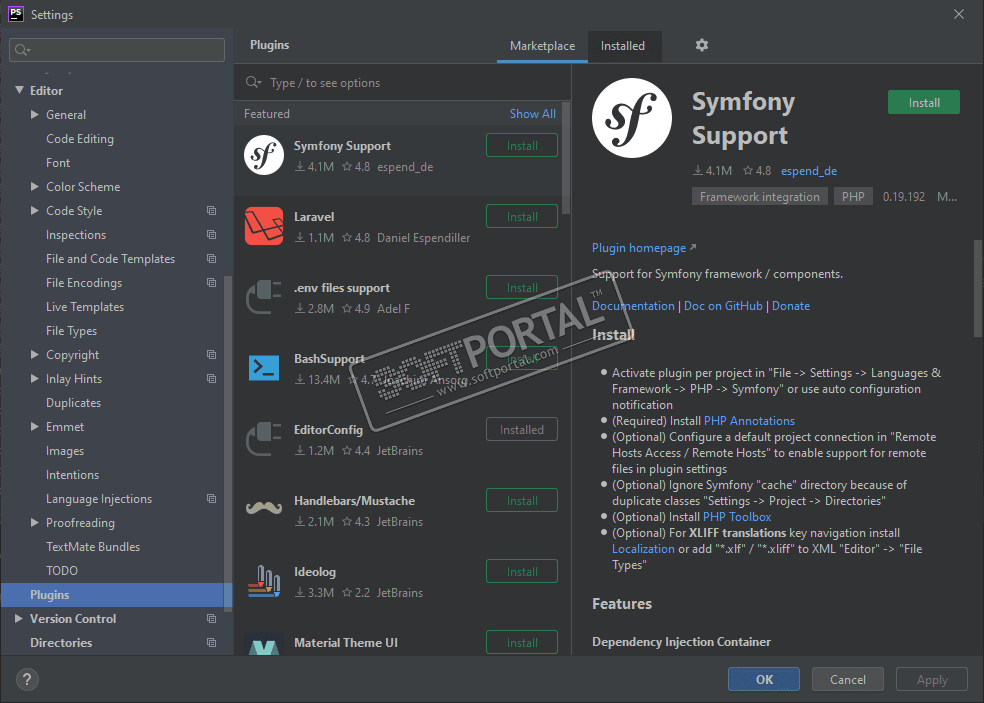The width and height of the screenshot is (984, 703).
Task: Expand the Code Style node
Action: coord(35,211)
